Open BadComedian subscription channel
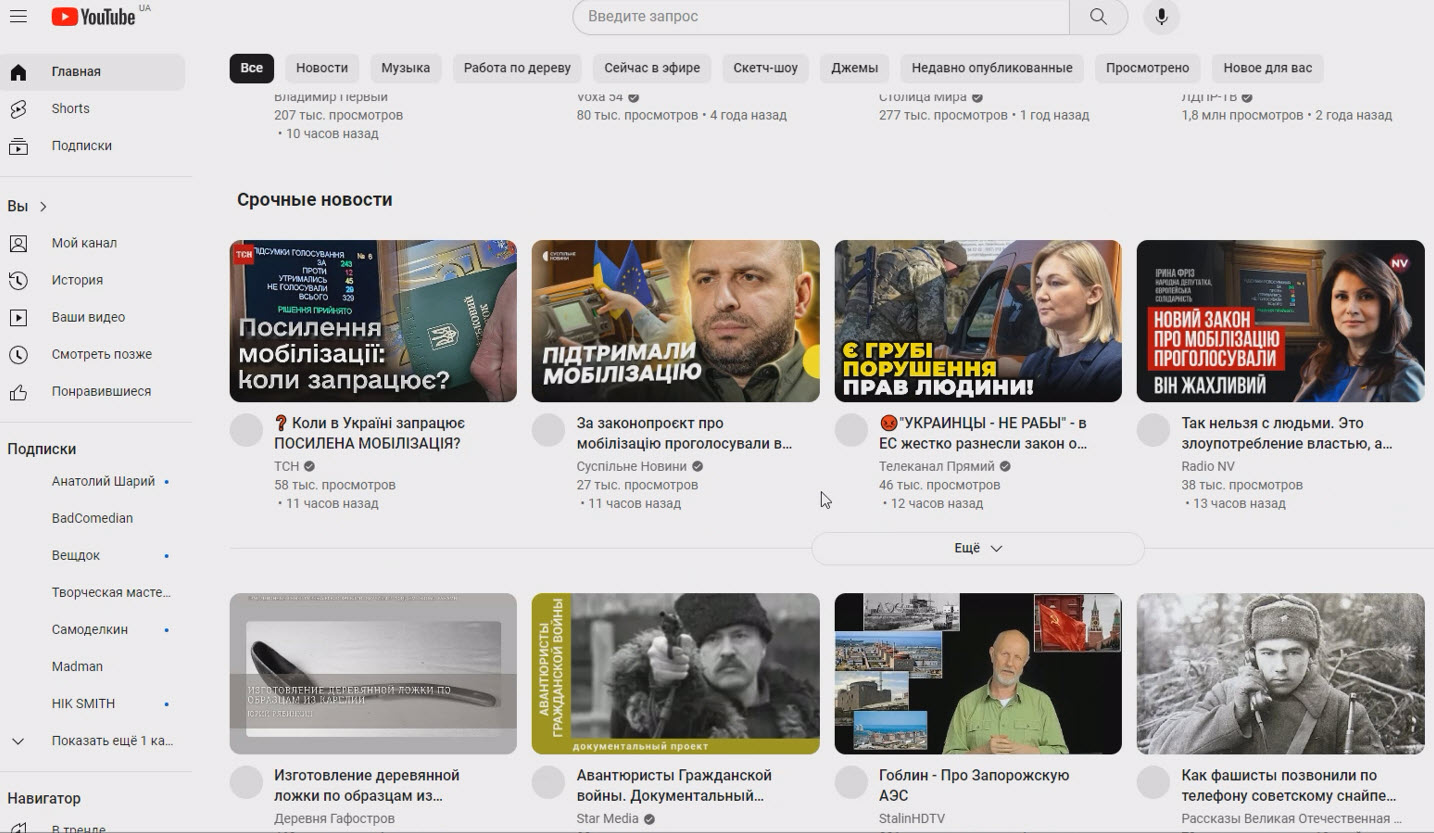Image resolution: width=1434 pixels, height=833 pixels. [92, 518]
